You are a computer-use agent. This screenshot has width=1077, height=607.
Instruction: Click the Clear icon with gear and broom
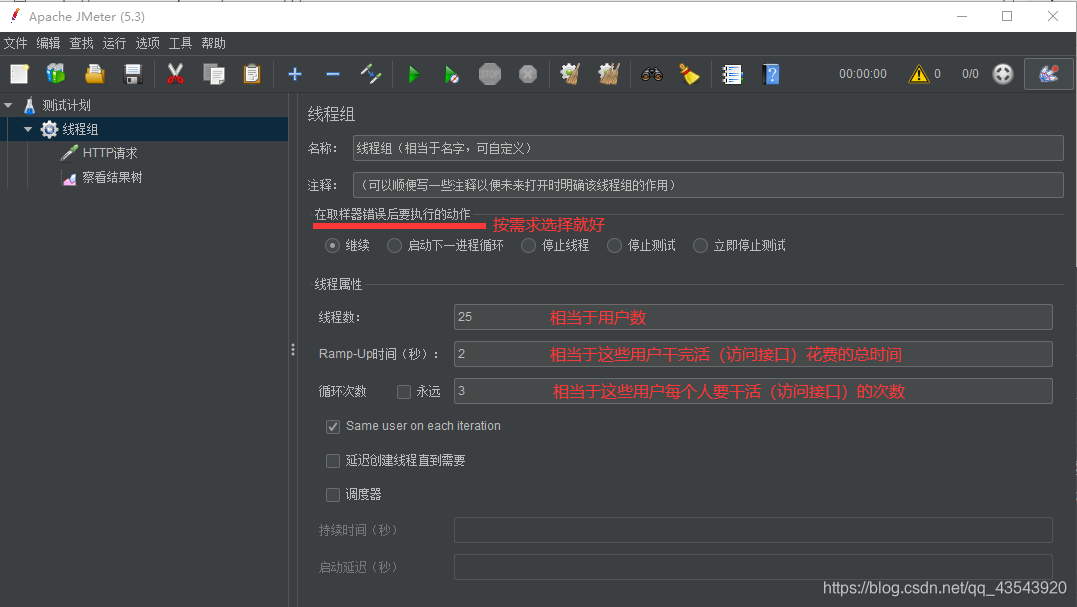pyautogui.click(x=570, y=74)
